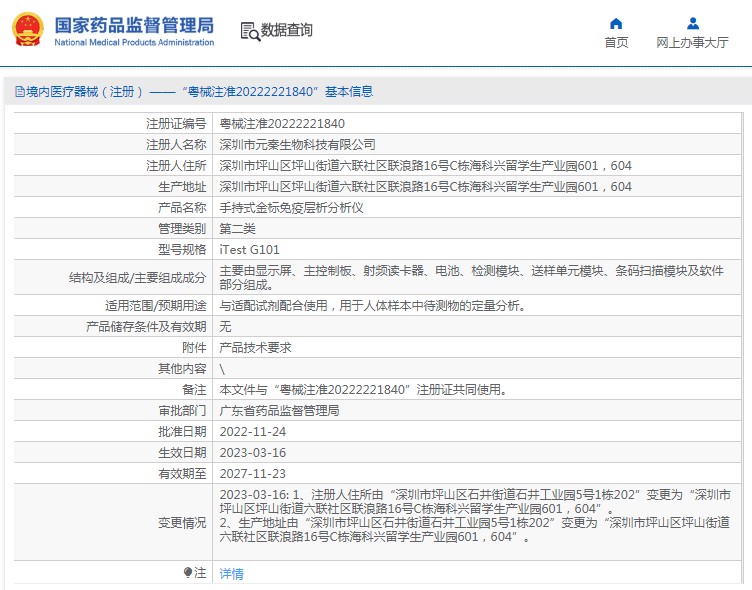The height and width of the screenshot is (590, 752).
Task: Click the 附件 row label
Action: 194,347
